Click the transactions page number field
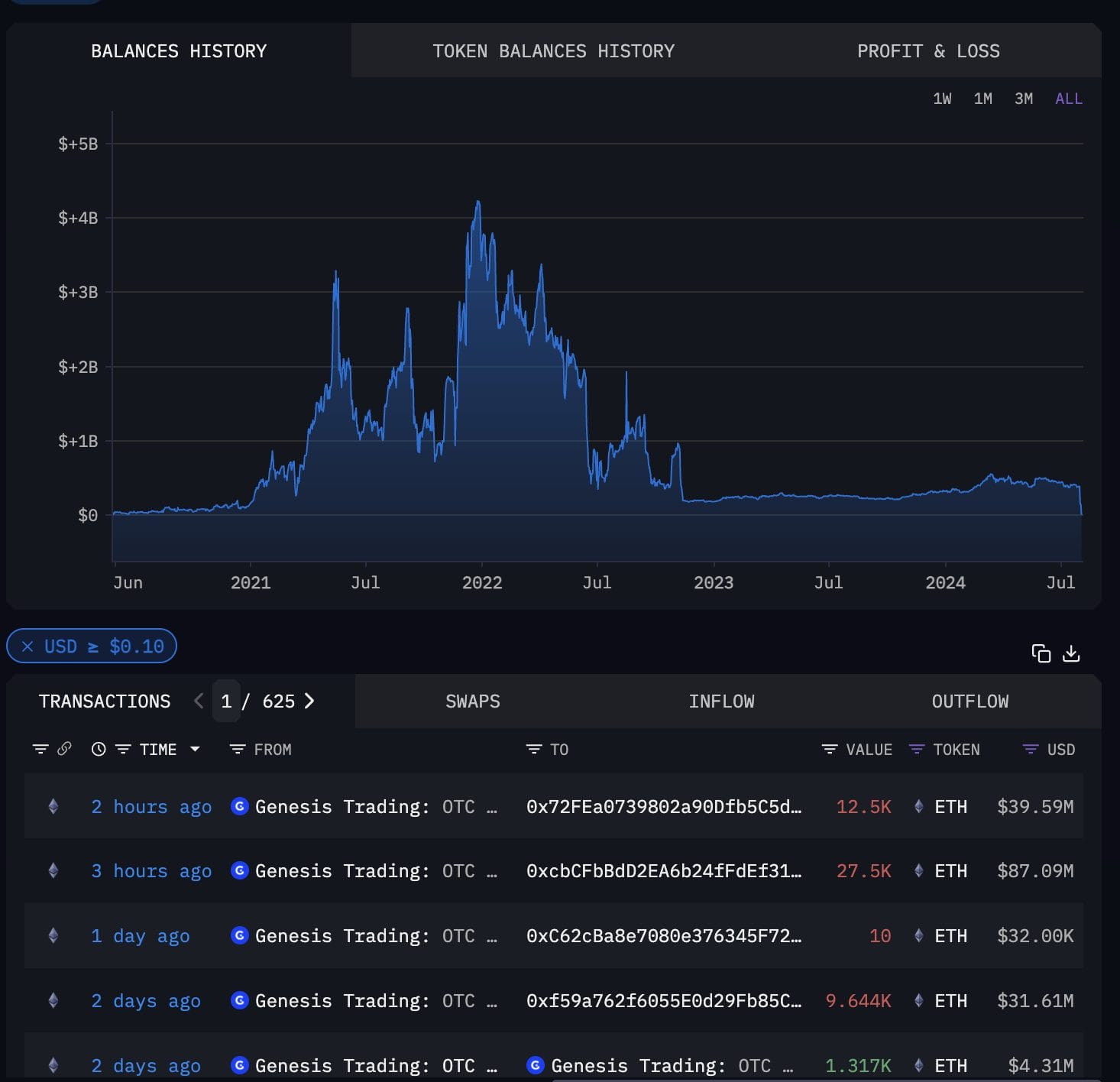Image resolution: width=1120 pixels, height=1082 pixels. click(226, 701)
